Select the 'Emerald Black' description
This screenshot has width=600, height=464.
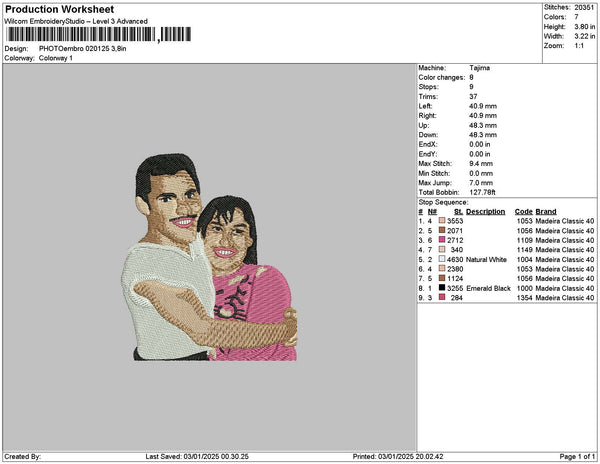[x=488, y=288]
